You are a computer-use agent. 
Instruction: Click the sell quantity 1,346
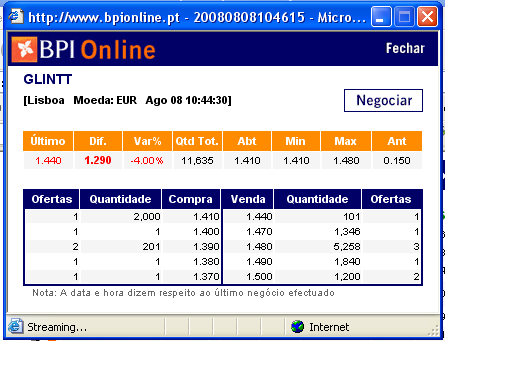pos(347,232)
